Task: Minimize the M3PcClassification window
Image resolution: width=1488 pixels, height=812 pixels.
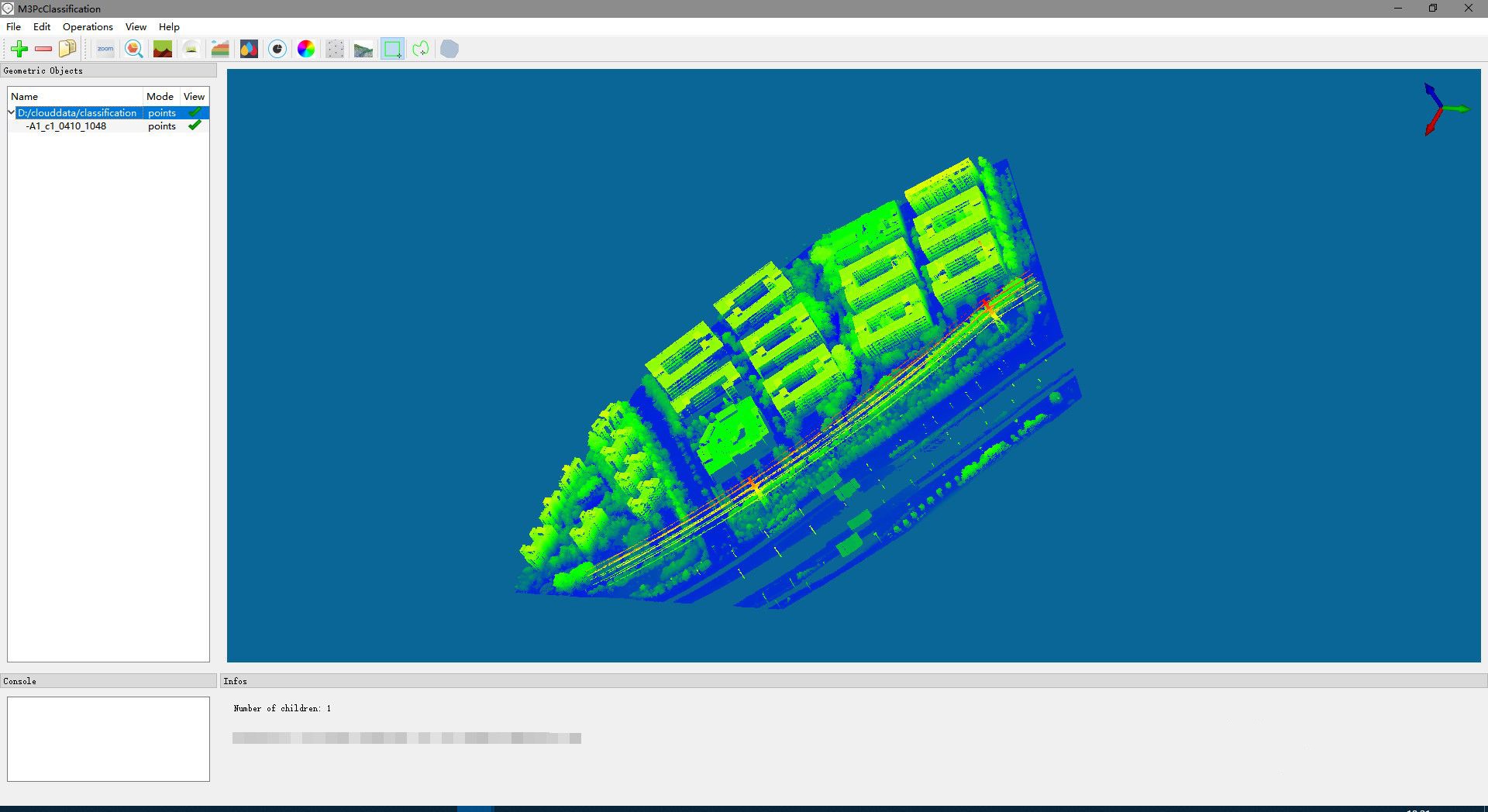Action: [1398, 9]
